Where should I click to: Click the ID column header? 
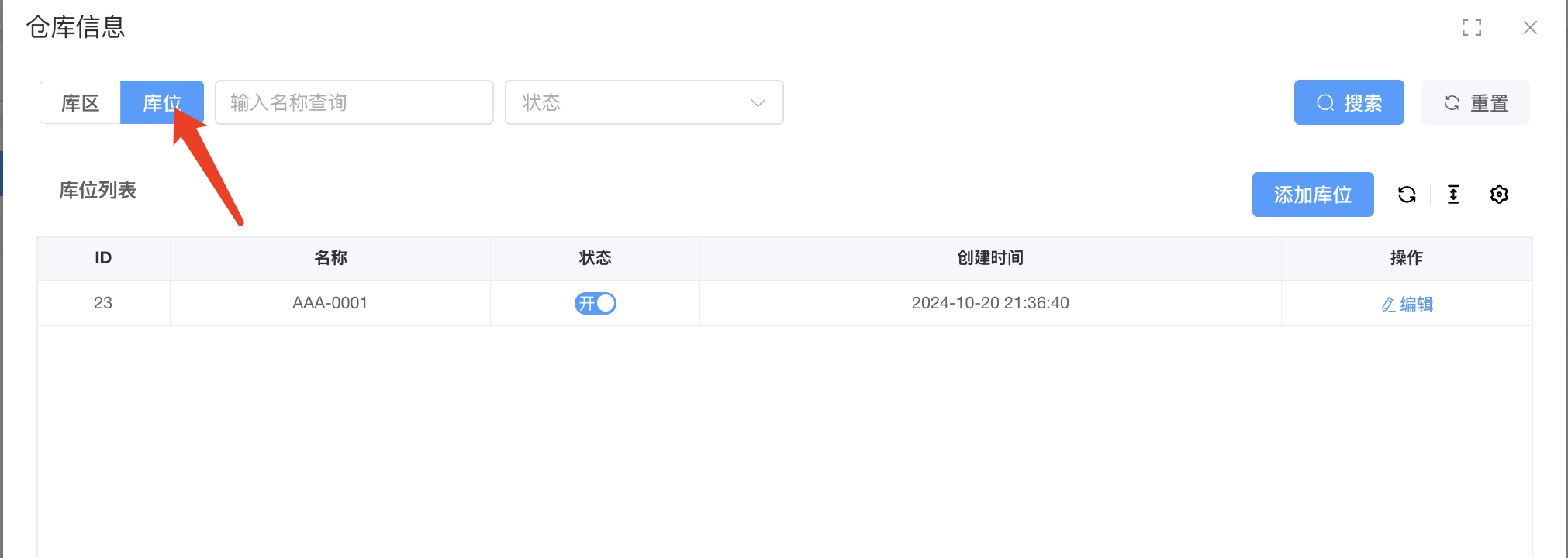pos(103,258)
